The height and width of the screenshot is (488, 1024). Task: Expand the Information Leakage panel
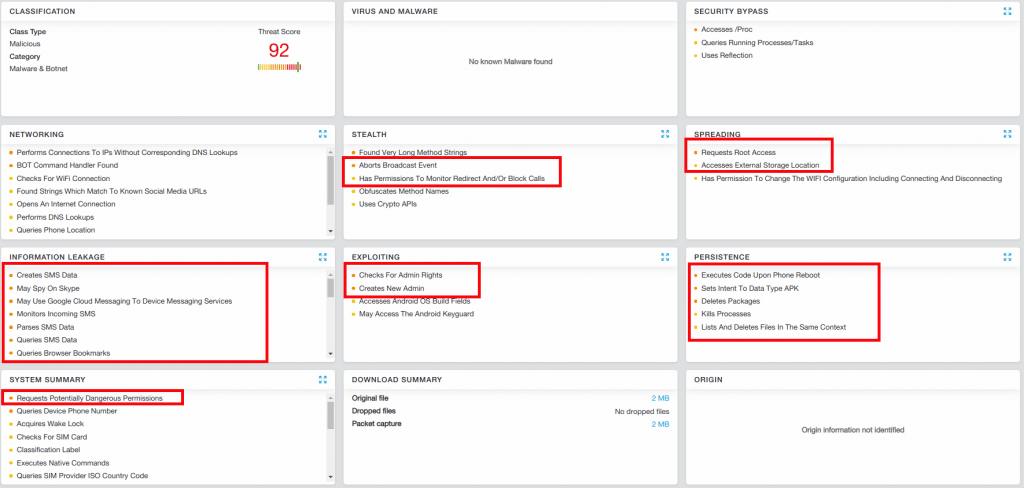click(322, 257)
